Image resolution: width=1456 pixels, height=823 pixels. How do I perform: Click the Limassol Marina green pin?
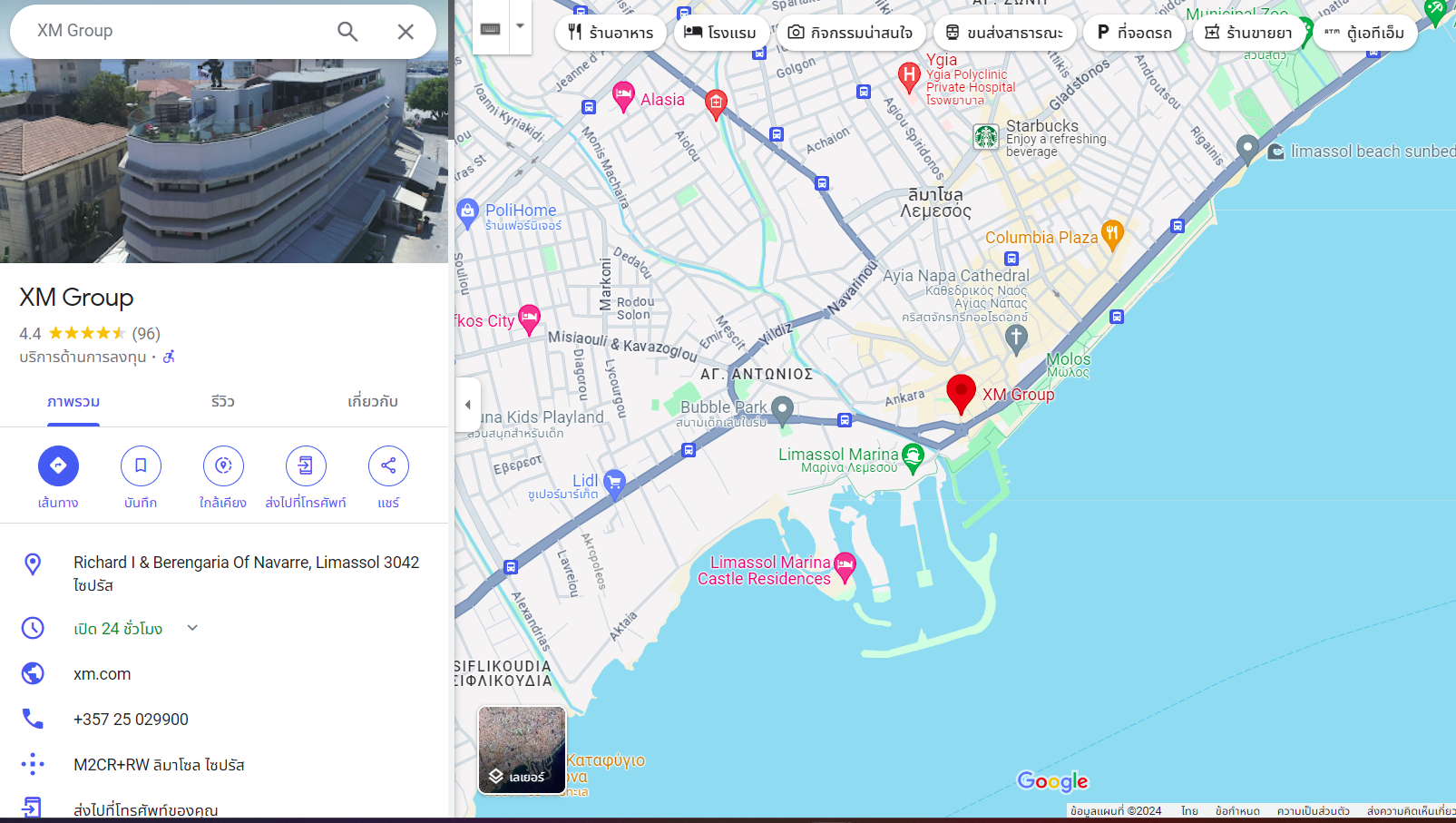tap(914, 456)
